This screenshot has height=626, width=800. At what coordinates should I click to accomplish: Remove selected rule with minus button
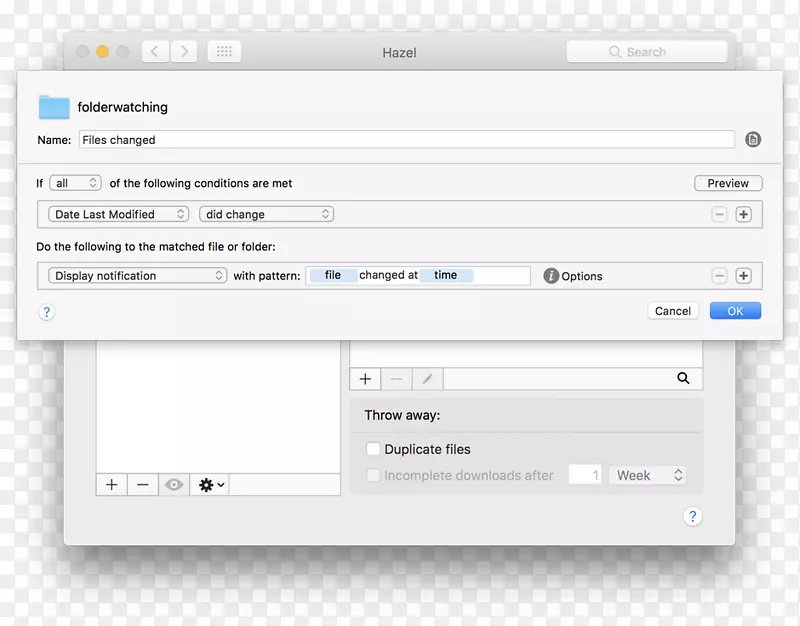(x=396, y=379)
